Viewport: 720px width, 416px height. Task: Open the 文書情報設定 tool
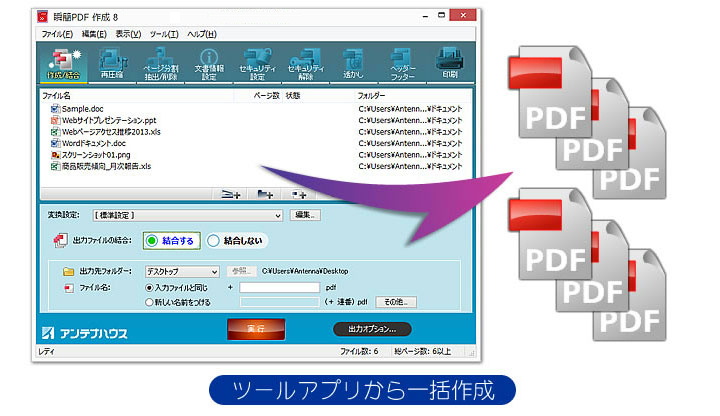(209, 63)
